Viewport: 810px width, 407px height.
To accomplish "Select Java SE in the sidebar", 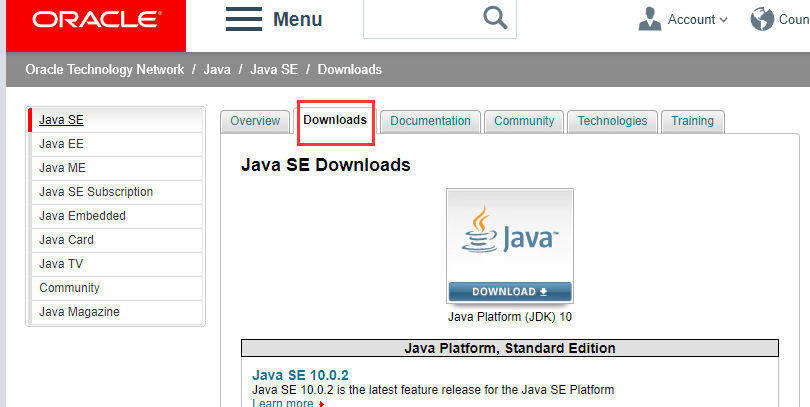I will pyautogui.click(x=116, y=120).
